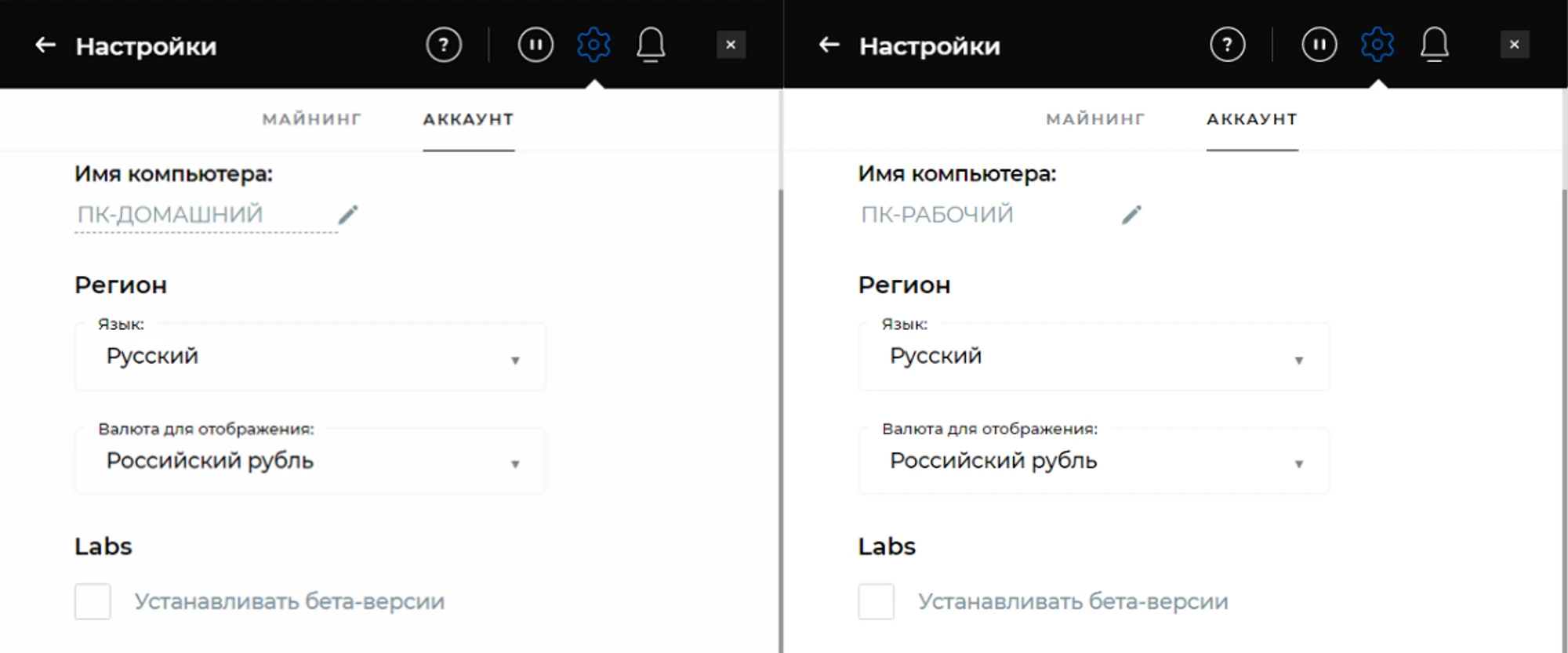The width and height of the screenshot is (1568, 653).
Task: Click back arrow in right Настройки panel
Action: (x=829, y=45)
